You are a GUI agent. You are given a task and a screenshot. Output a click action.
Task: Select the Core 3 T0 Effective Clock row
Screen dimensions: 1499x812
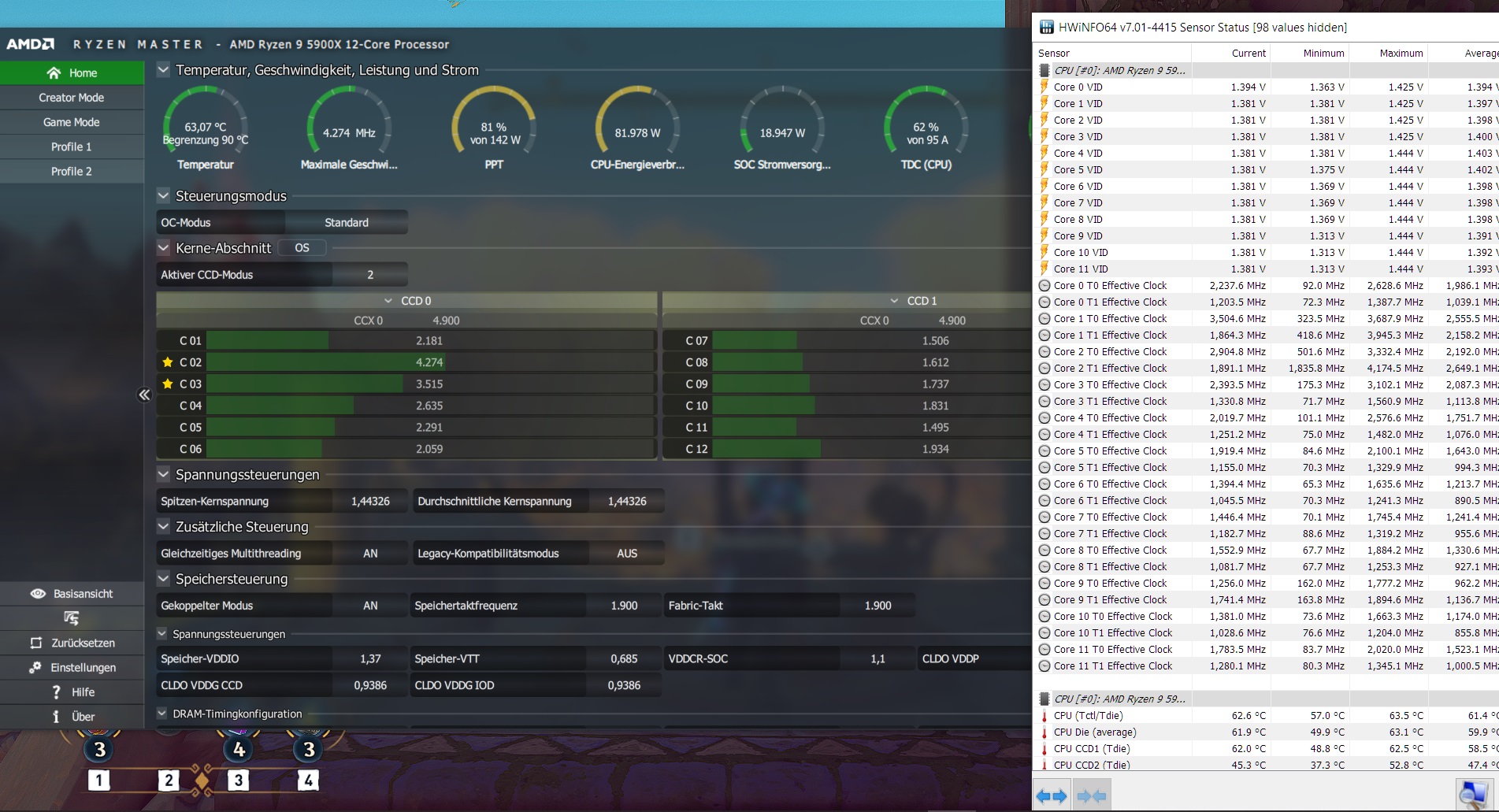(x=1266, y=384)
